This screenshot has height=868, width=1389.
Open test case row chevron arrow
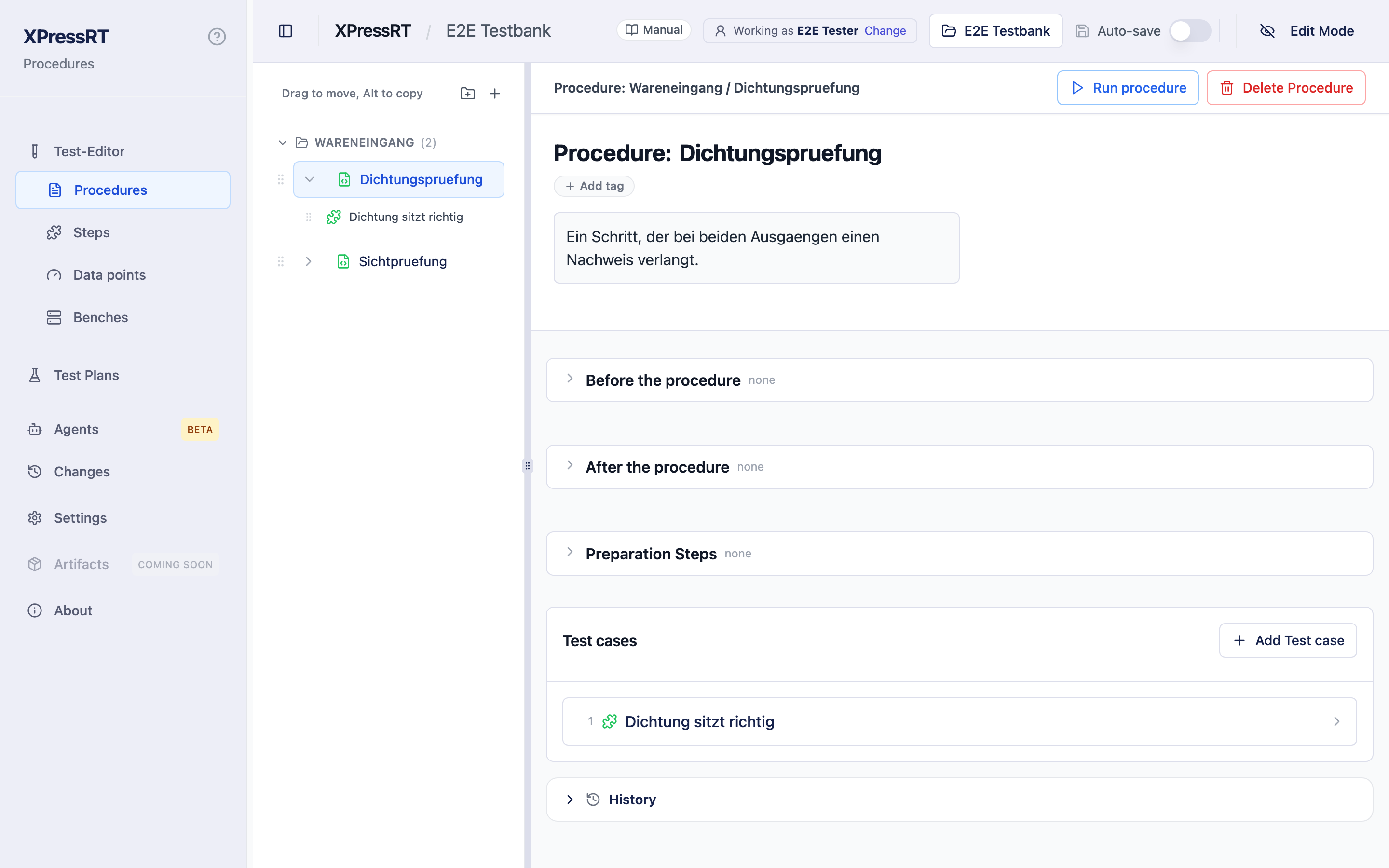[x=1337, y=721]
